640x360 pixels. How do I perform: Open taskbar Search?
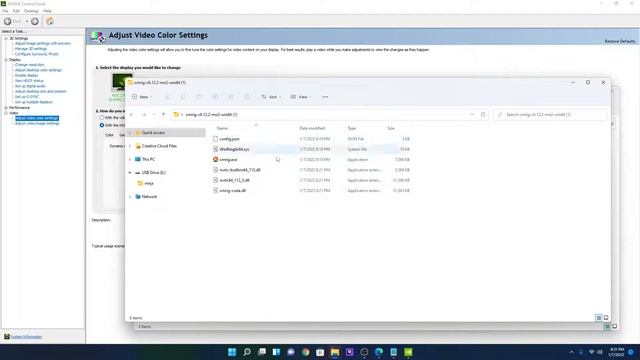coord(247,352)
